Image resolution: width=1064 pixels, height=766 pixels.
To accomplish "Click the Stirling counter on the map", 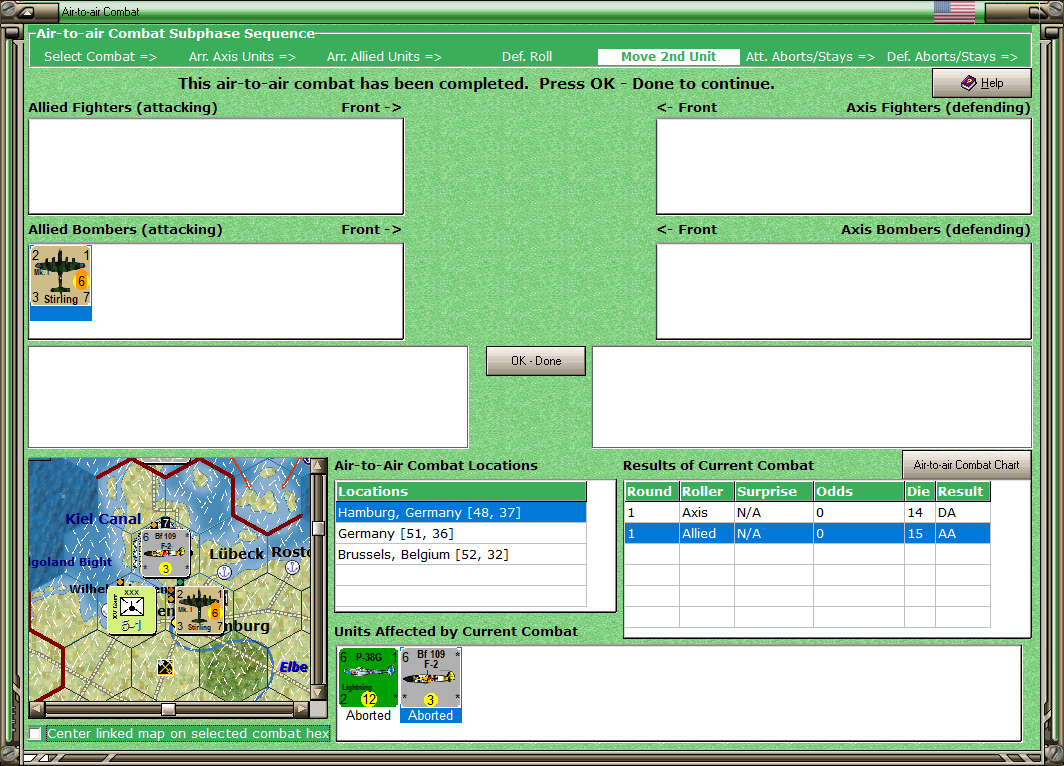I will click(199, 611).
